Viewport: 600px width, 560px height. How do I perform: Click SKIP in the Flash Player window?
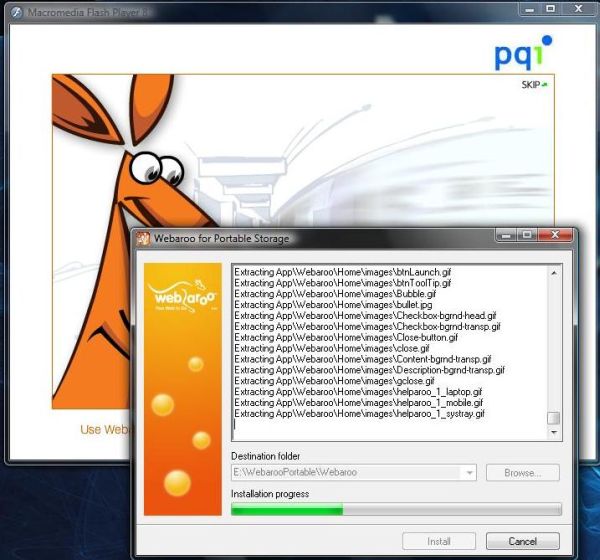tap(534, 85)
